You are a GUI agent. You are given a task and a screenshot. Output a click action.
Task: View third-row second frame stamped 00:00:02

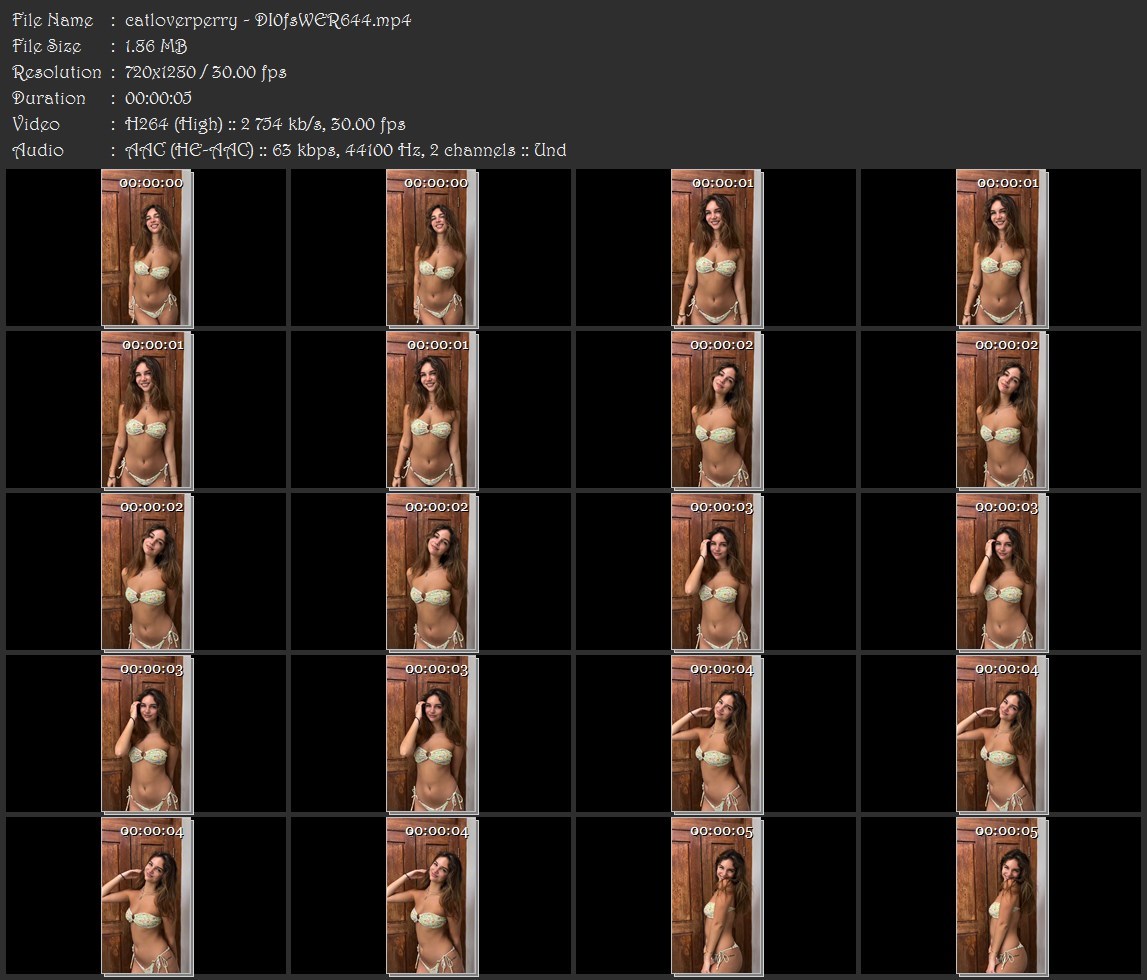(432, 572)
